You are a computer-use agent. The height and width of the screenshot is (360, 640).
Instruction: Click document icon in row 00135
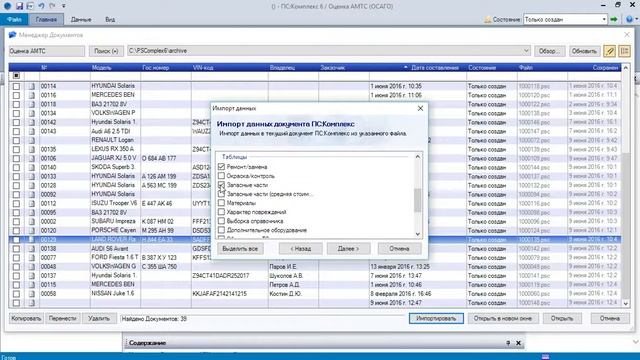click(32, 149)
